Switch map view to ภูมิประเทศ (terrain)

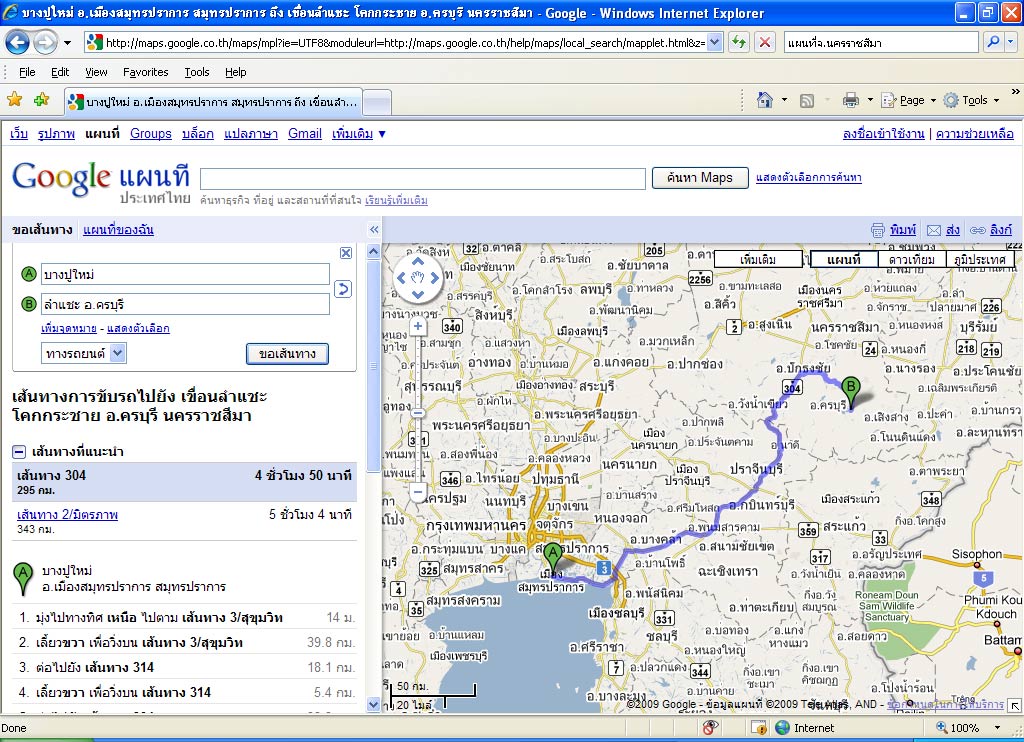click(x=980, y=259)
